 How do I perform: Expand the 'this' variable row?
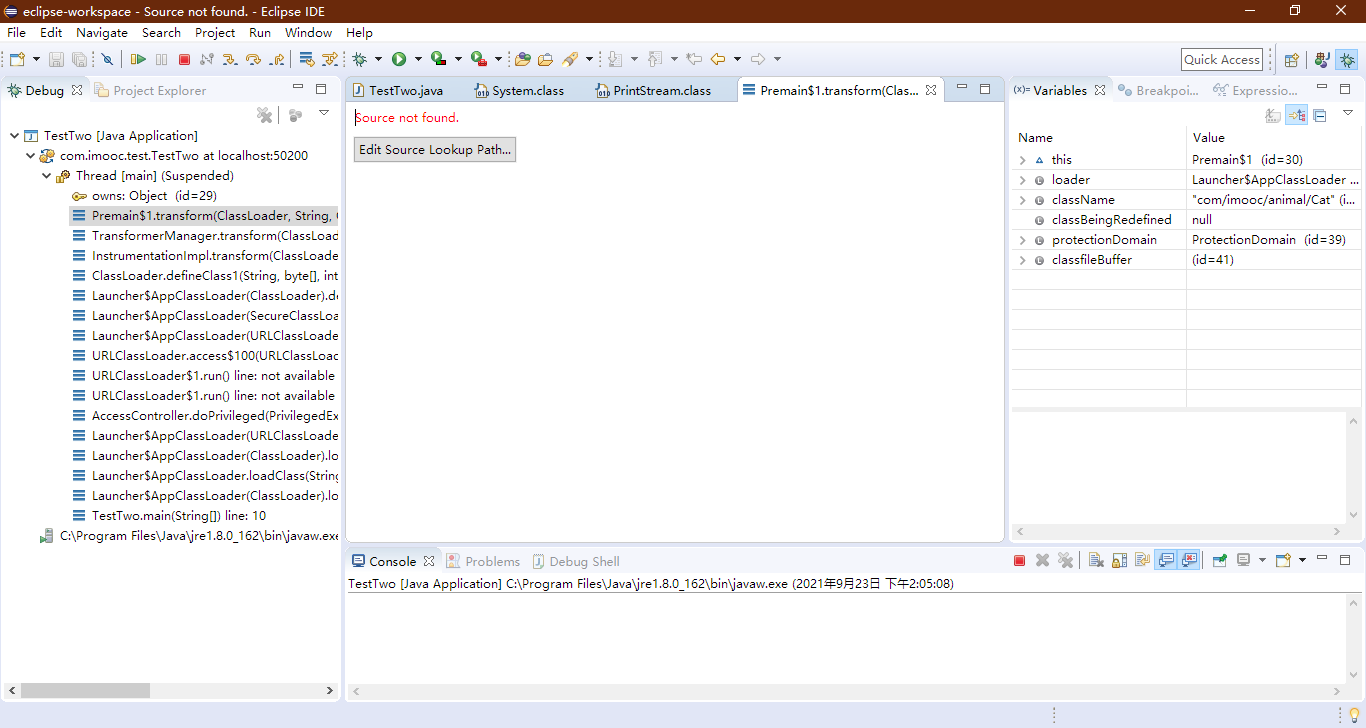[x=1022, y=160]
